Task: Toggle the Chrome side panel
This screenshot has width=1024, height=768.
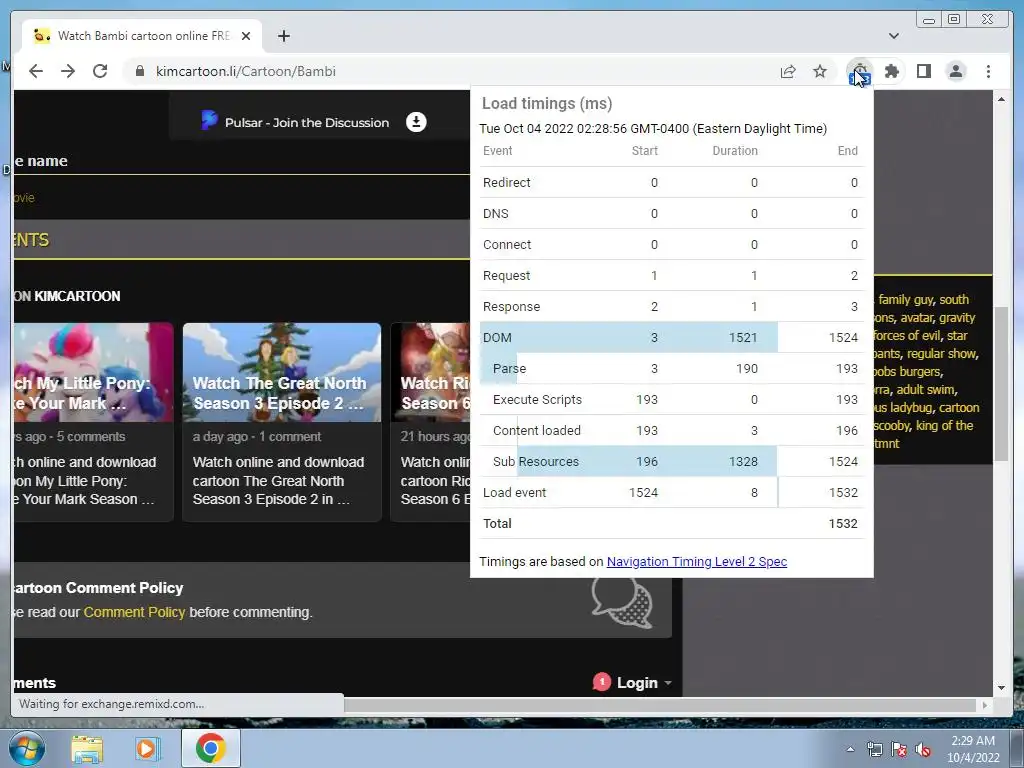Action: pos(923,71)
